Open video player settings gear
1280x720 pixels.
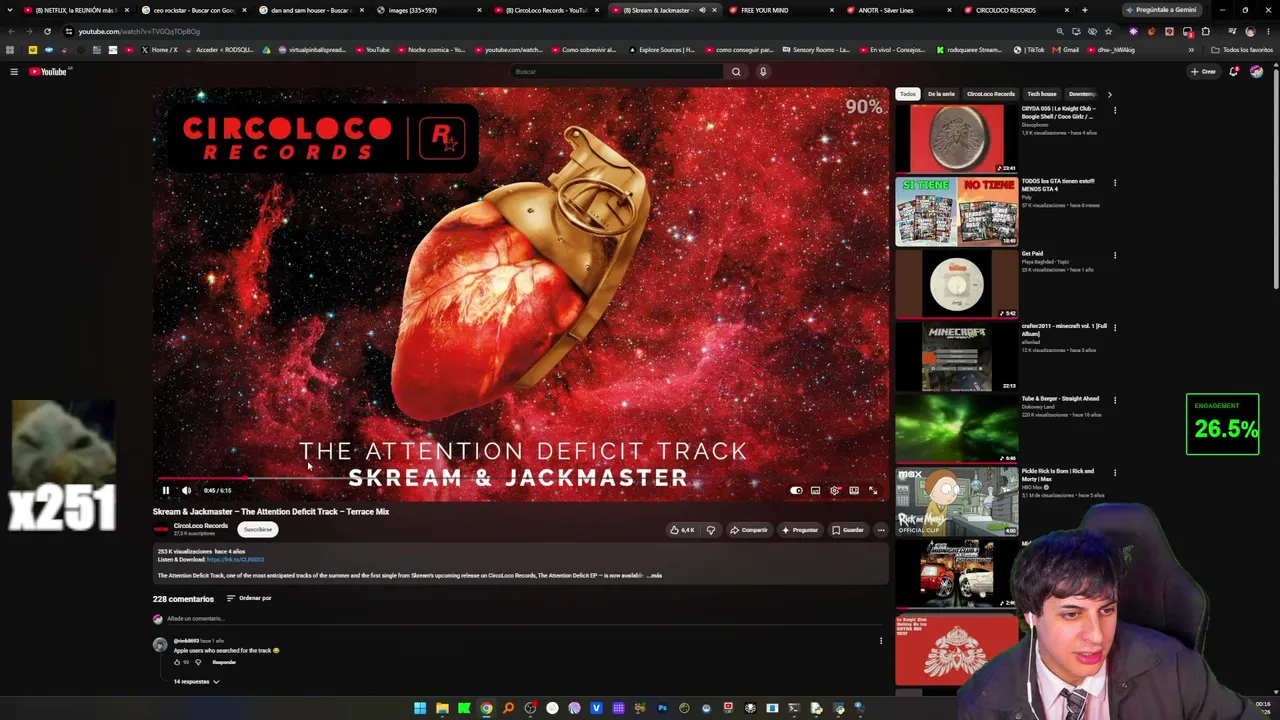coord(835,490)
